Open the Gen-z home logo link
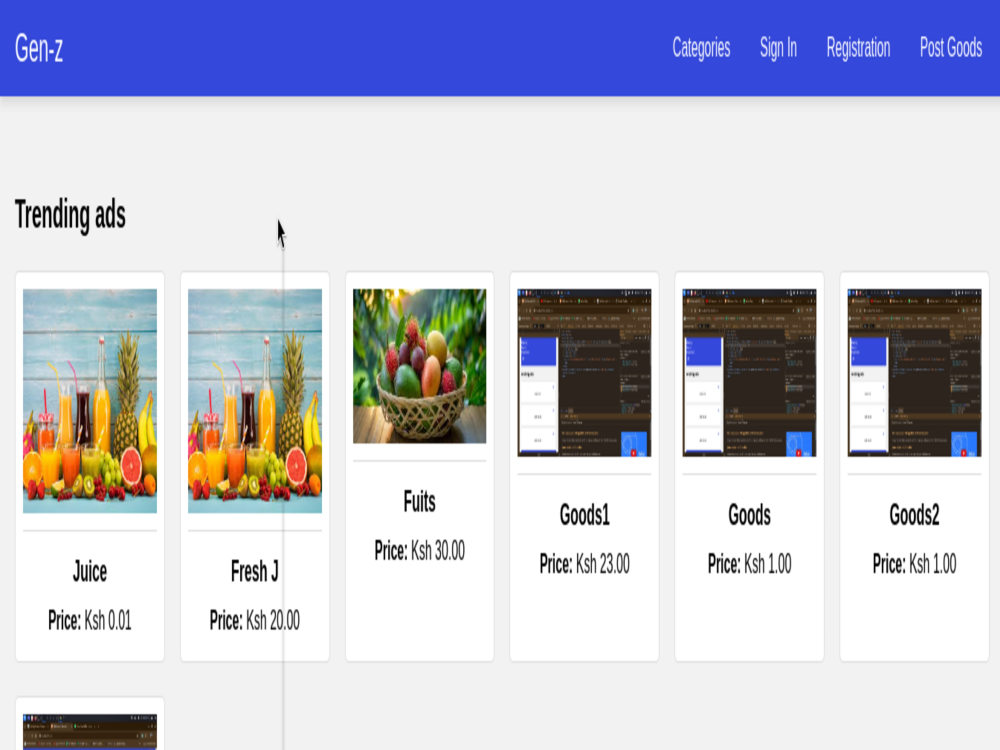 tap(39, 48)
